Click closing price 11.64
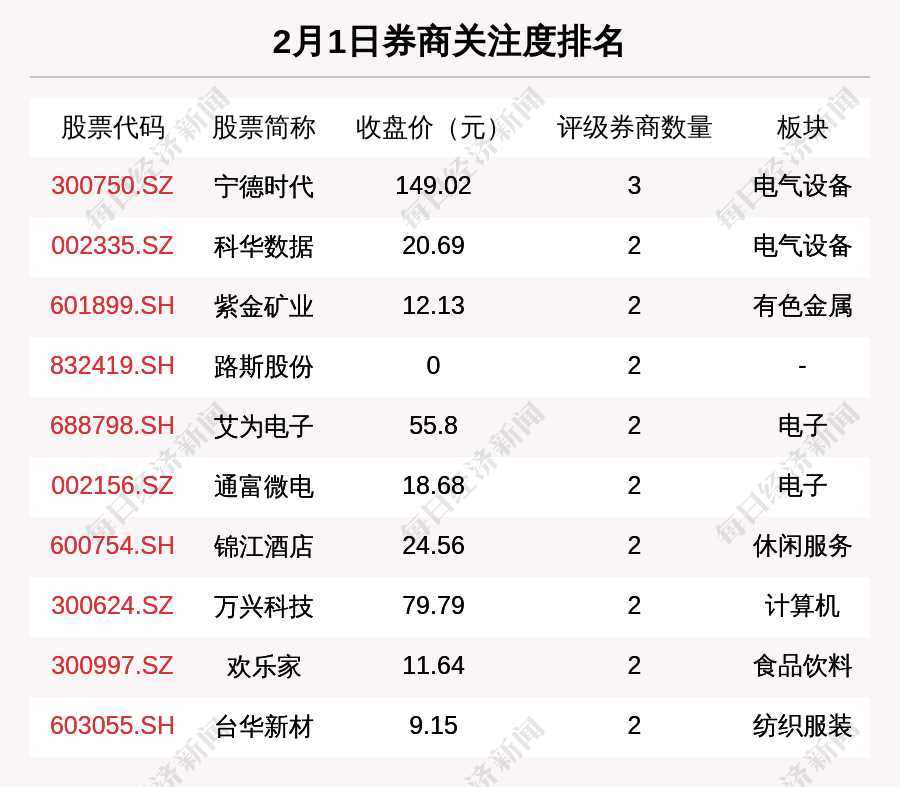This screenshot has width=900, height=787. click(433, 666)
